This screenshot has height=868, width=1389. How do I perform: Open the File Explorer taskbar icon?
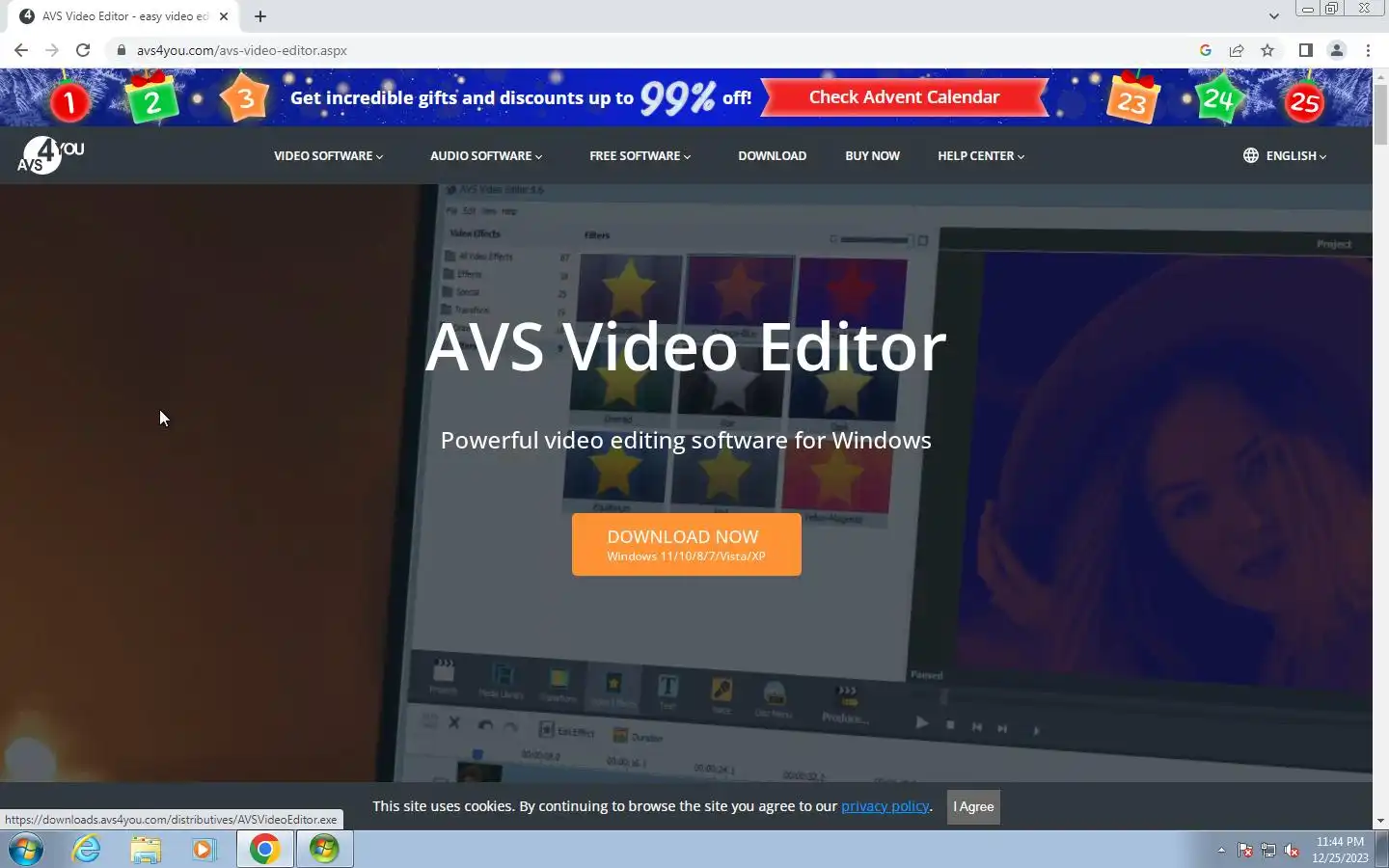pyautogui.click(x=146, y=850)
